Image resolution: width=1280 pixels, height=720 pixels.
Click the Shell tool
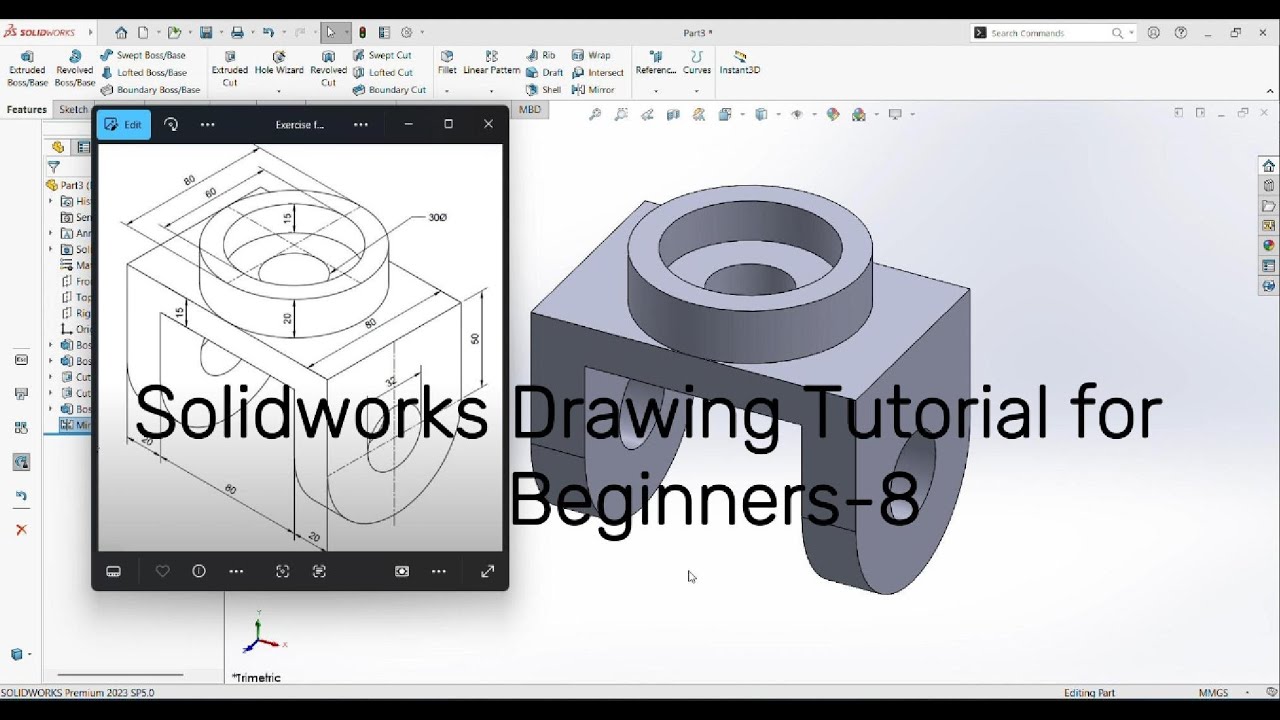coord(544,89)
